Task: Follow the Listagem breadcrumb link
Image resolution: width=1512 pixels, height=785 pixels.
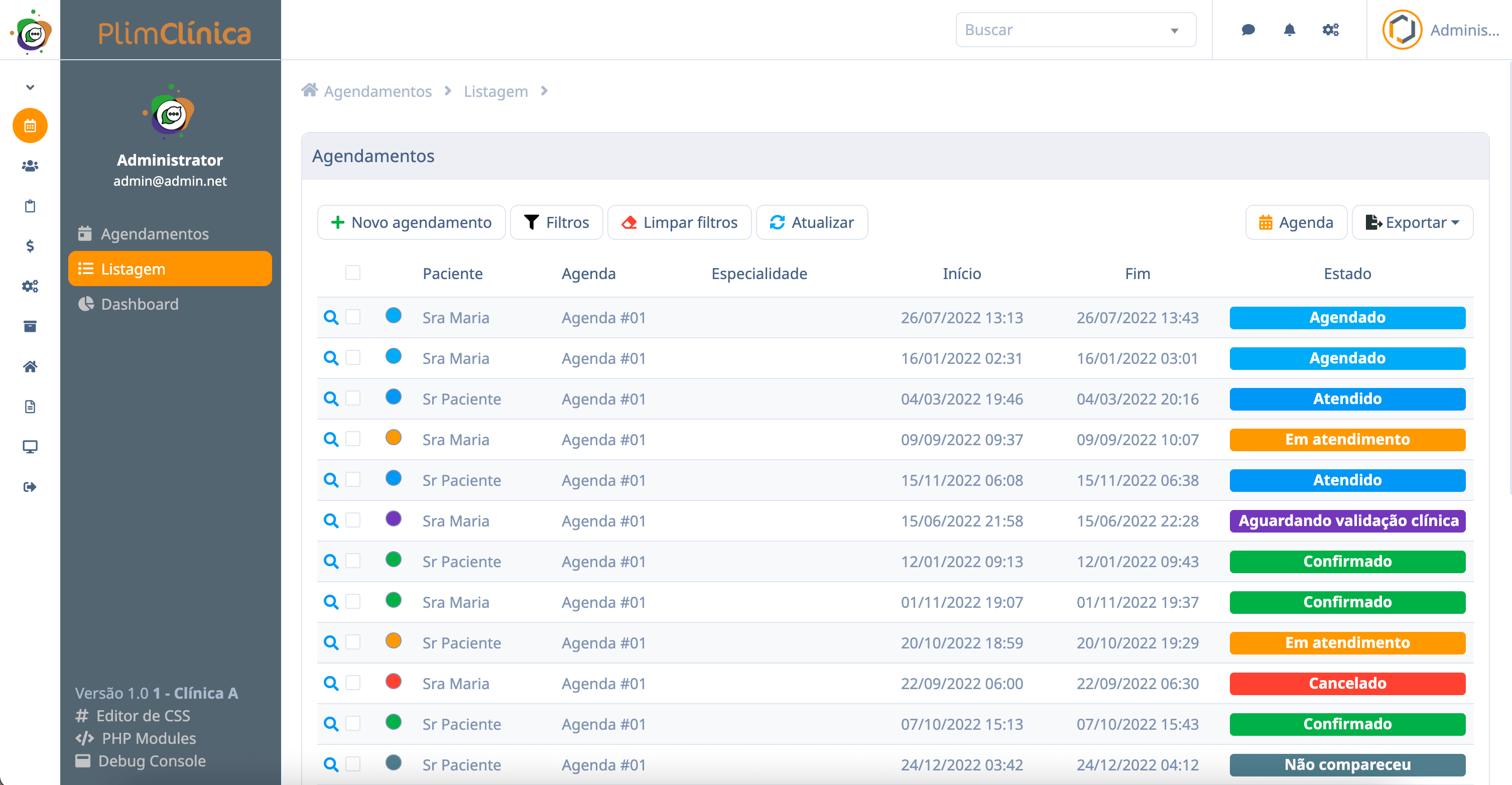Action: (x=496, y=91)
